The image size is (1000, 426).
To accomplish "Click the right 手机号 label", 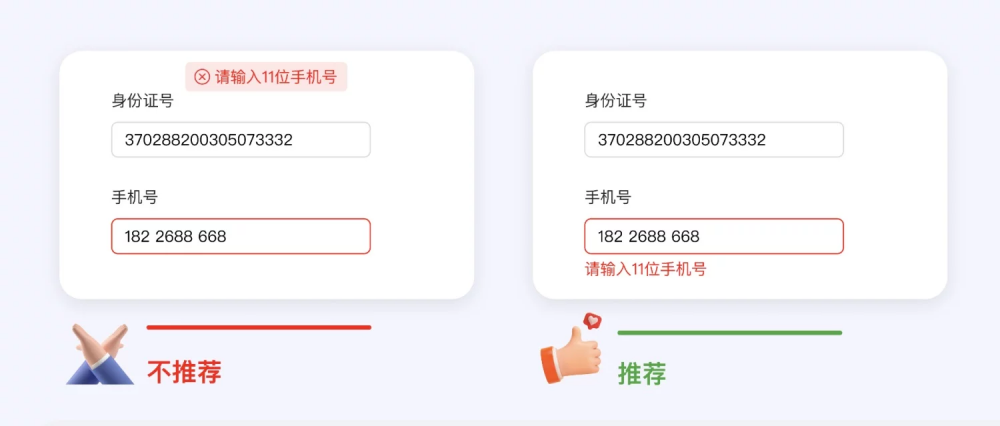I will (x=608, y=198).
